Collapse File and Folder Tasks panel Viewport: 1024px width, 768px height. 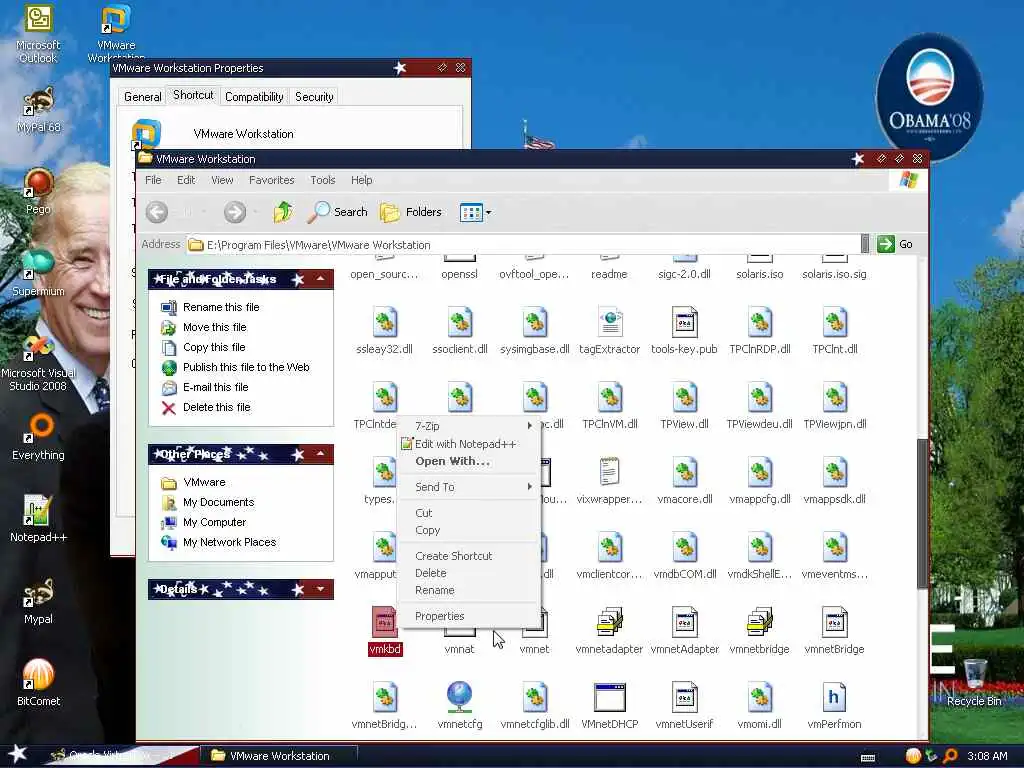pos(321,280)
